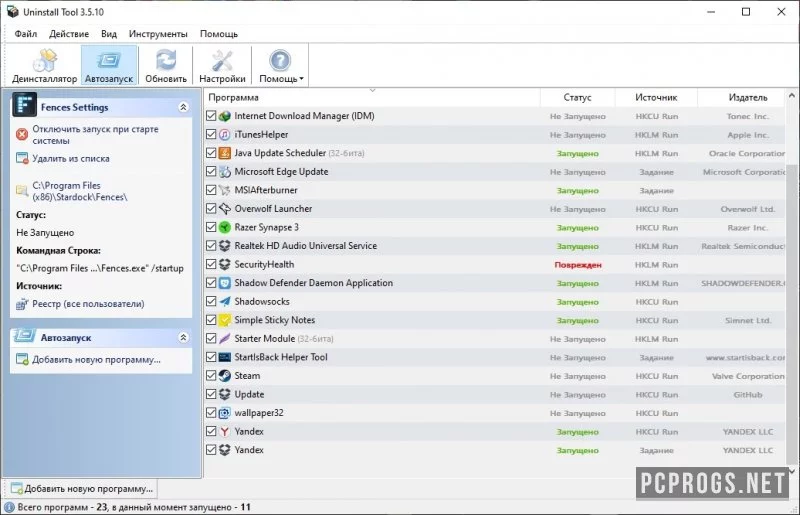800x515 pixels.
Task: Open the Действие menu
Action: (x=69, y=34)
